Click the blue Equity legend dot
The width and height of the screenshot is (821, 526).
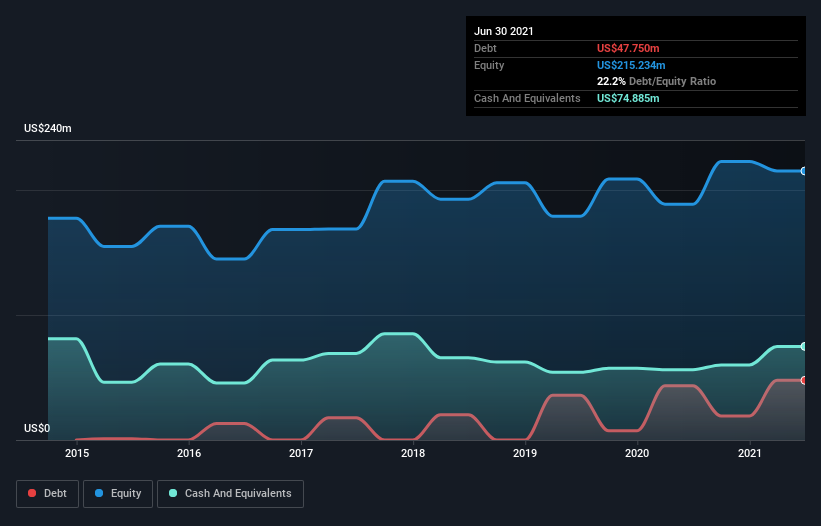pyautogui.click(x=99, y=493)
